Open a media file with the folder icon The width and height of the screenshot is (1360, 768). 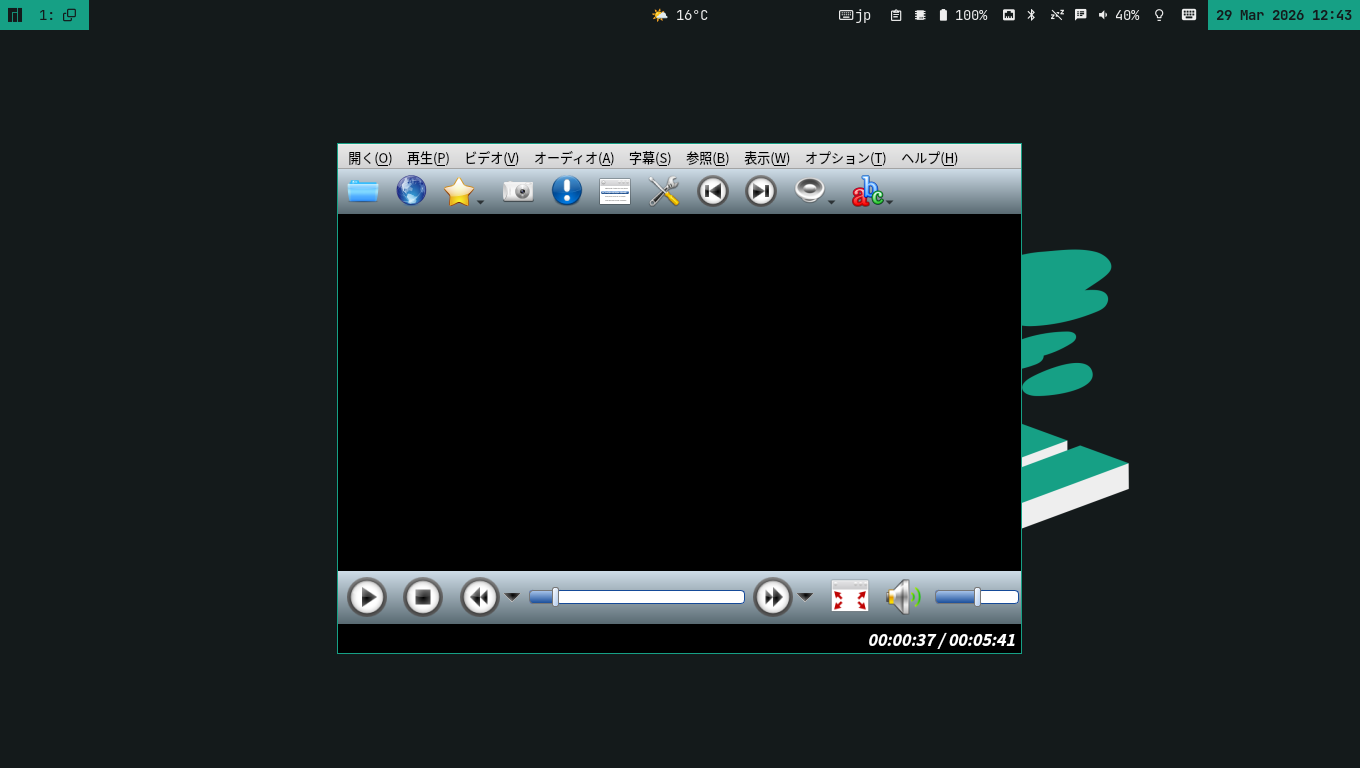(x=363, y=191)
